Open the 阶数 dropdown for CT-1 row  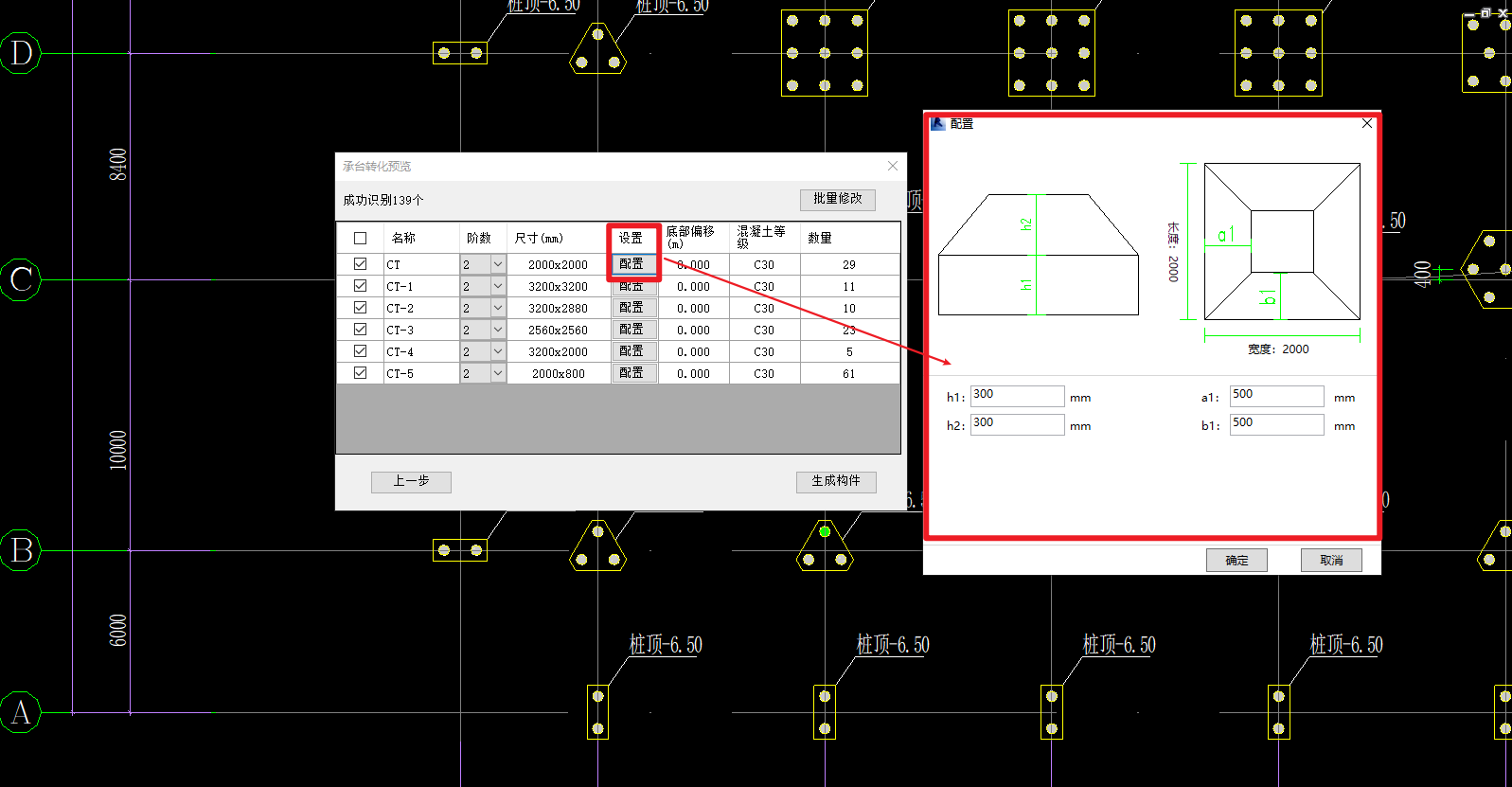pos(498,286)
